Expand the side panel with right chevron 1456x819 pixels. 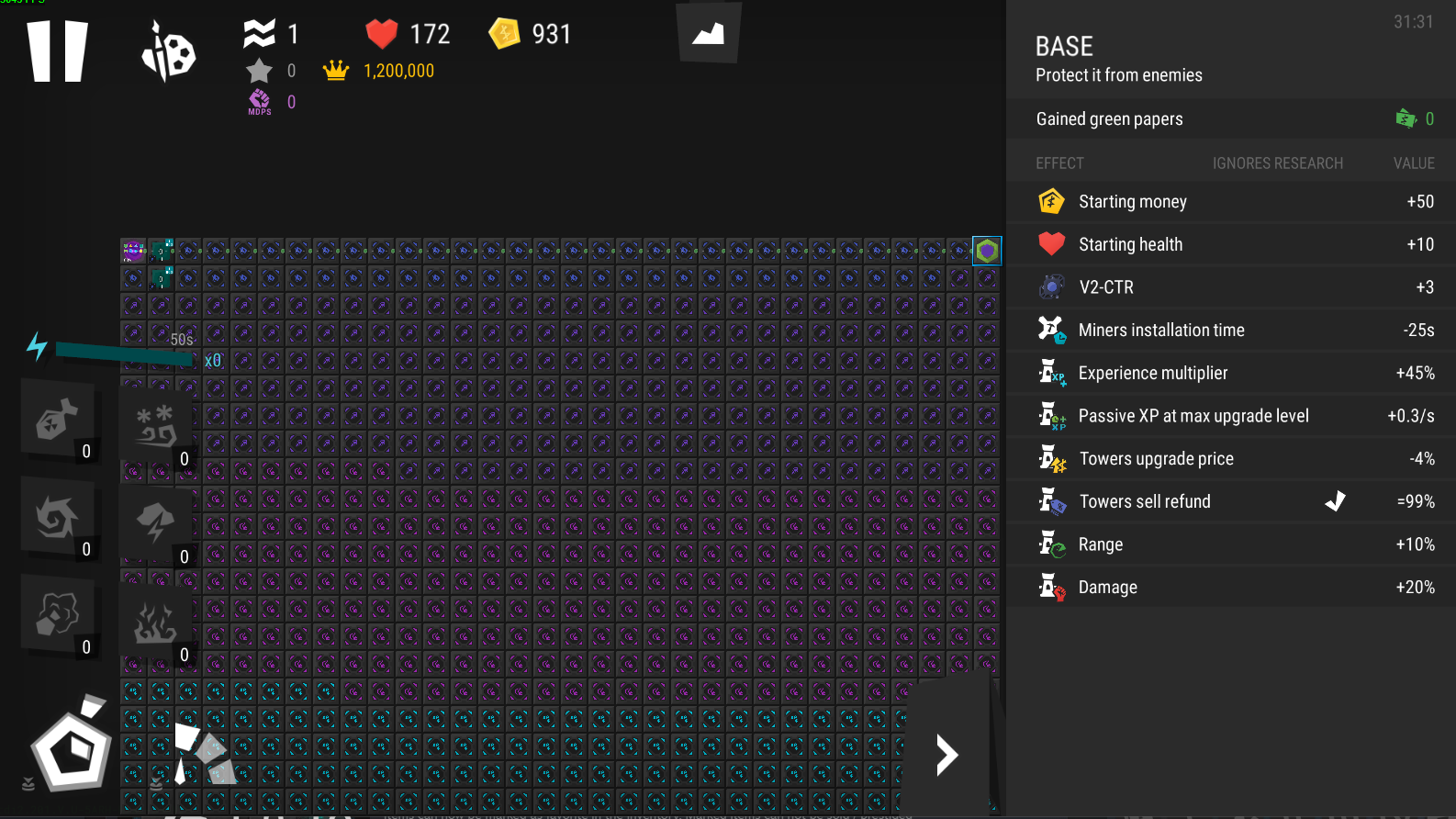click(x=946, y=755)
